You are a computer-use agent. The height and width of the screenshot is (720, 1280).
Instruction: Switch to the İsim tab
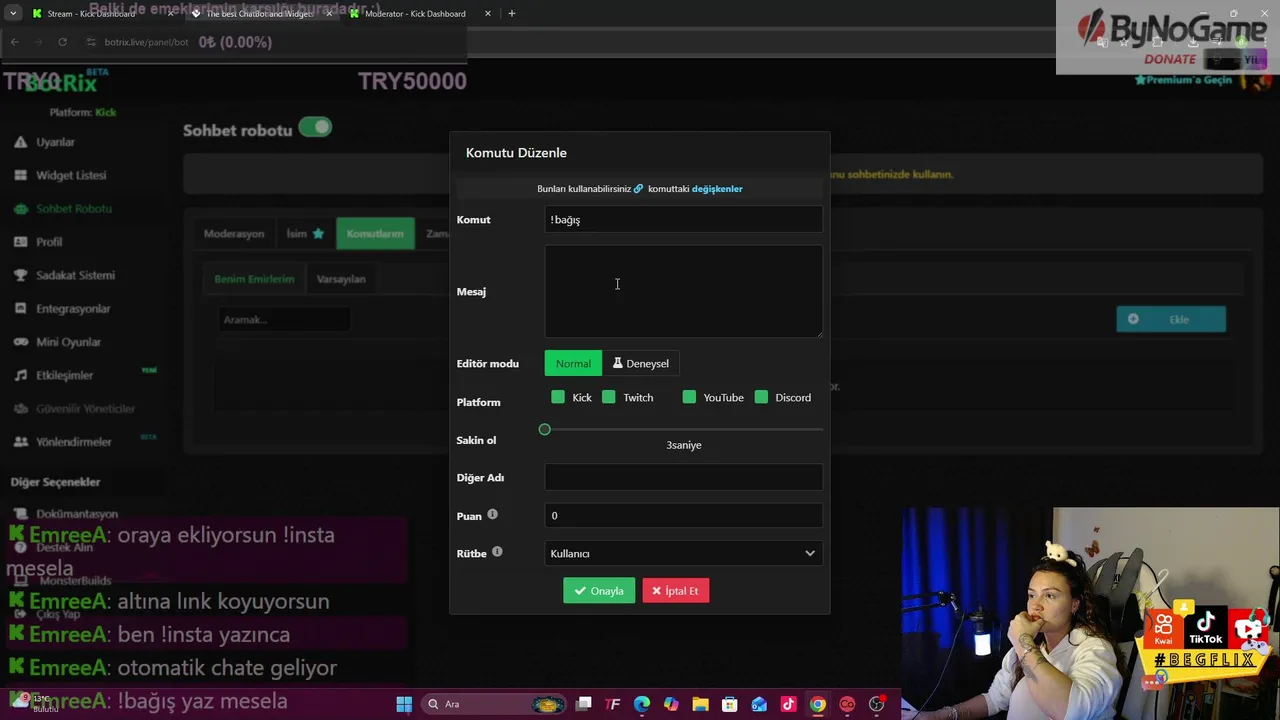[x=305, y=233]
